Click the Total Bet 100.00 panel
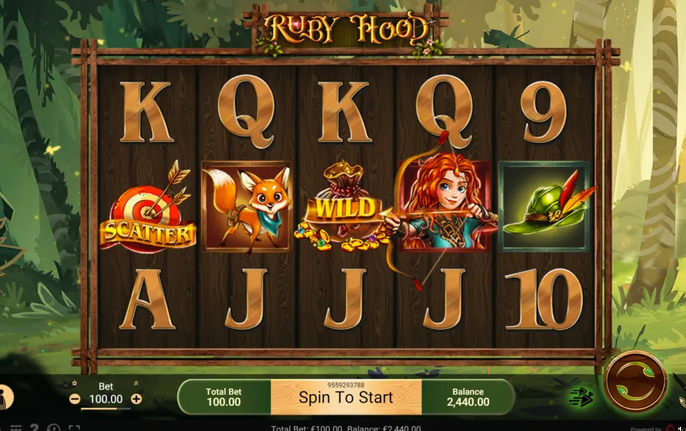The width and height of the screenshot is (686, 431). point(224,397)
